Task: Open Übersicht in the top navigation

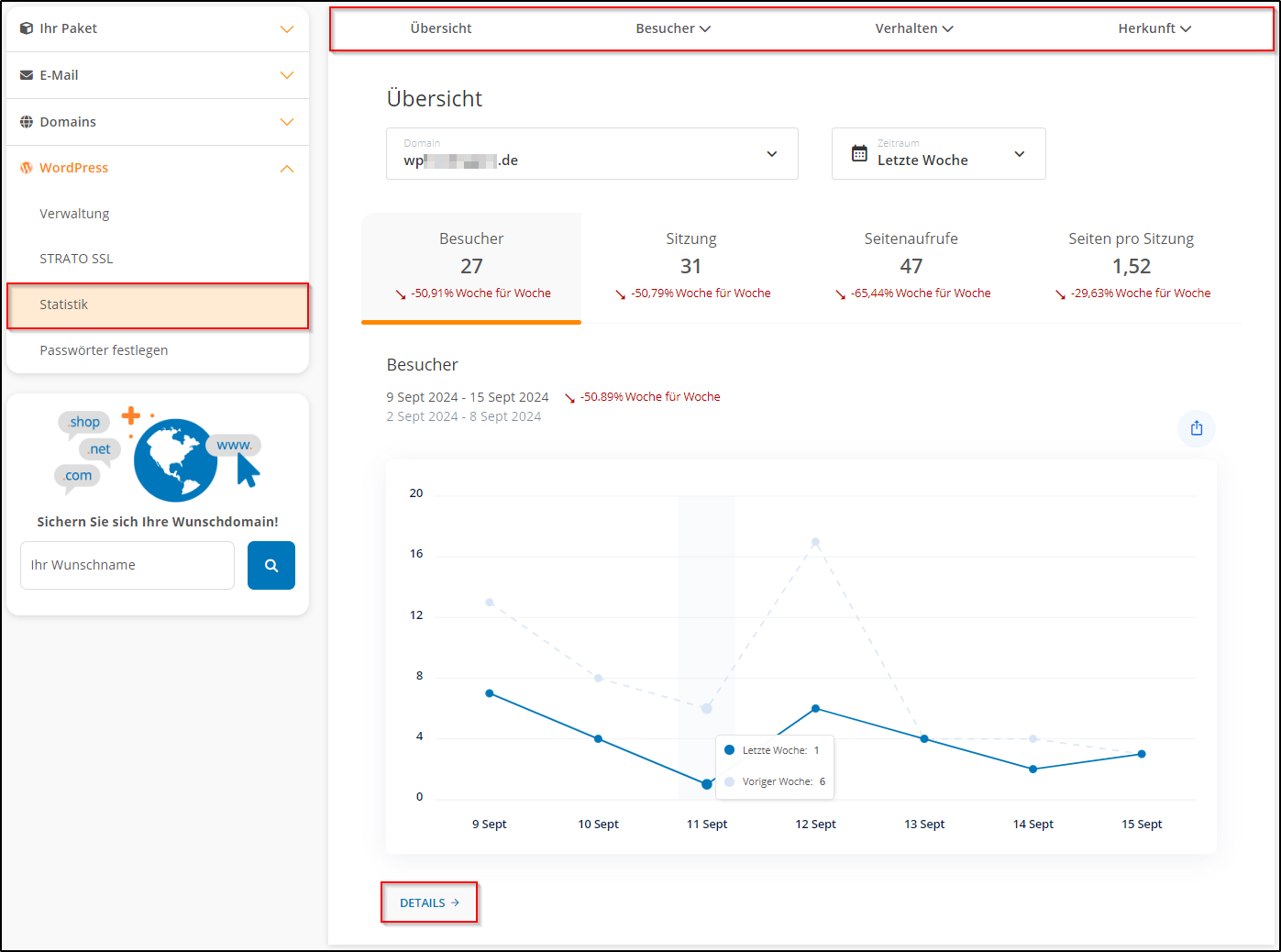Action: pos(441,28)
